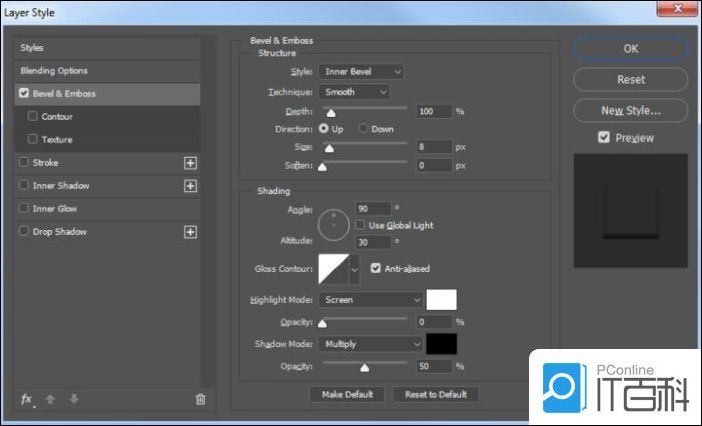Open the black Shadow color swatch
The width and height of the screenshot is (702, 426).
click(x=441, y=344)
